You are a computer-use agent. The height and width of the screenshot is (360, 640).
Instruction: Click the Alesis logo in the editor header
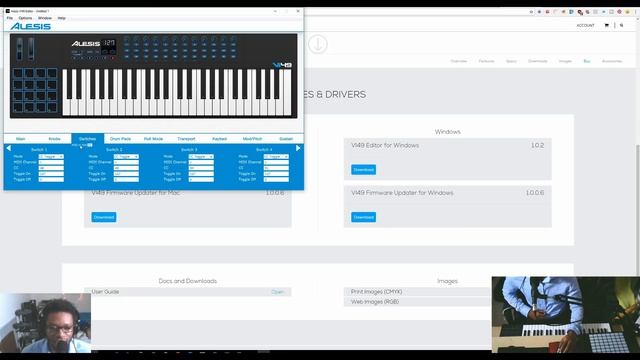[x=31, y=27]
